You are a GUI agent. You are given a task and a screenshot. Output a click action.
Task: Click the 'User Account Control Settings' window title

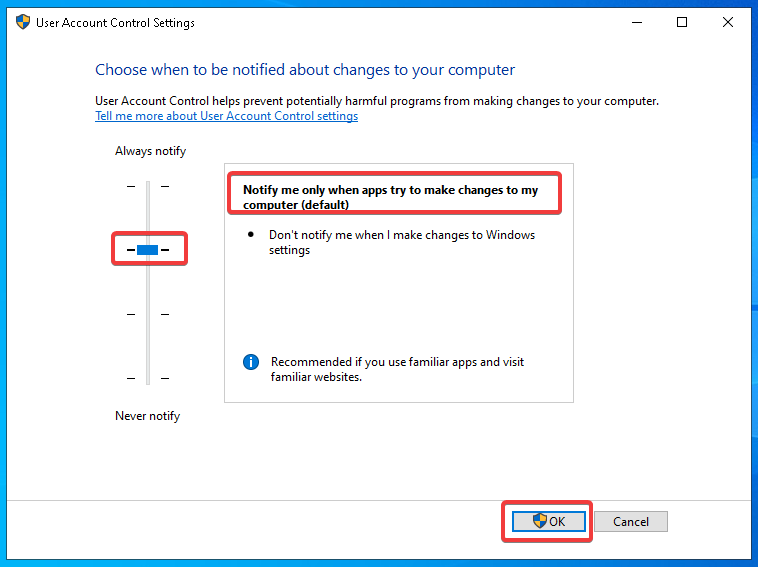coord(115,23)
